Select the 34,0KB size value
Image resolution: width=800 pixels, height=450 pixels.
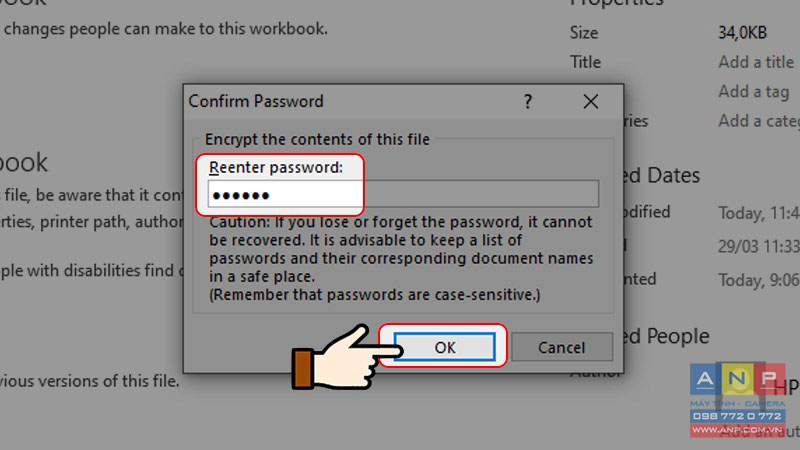tap(742, 33)
